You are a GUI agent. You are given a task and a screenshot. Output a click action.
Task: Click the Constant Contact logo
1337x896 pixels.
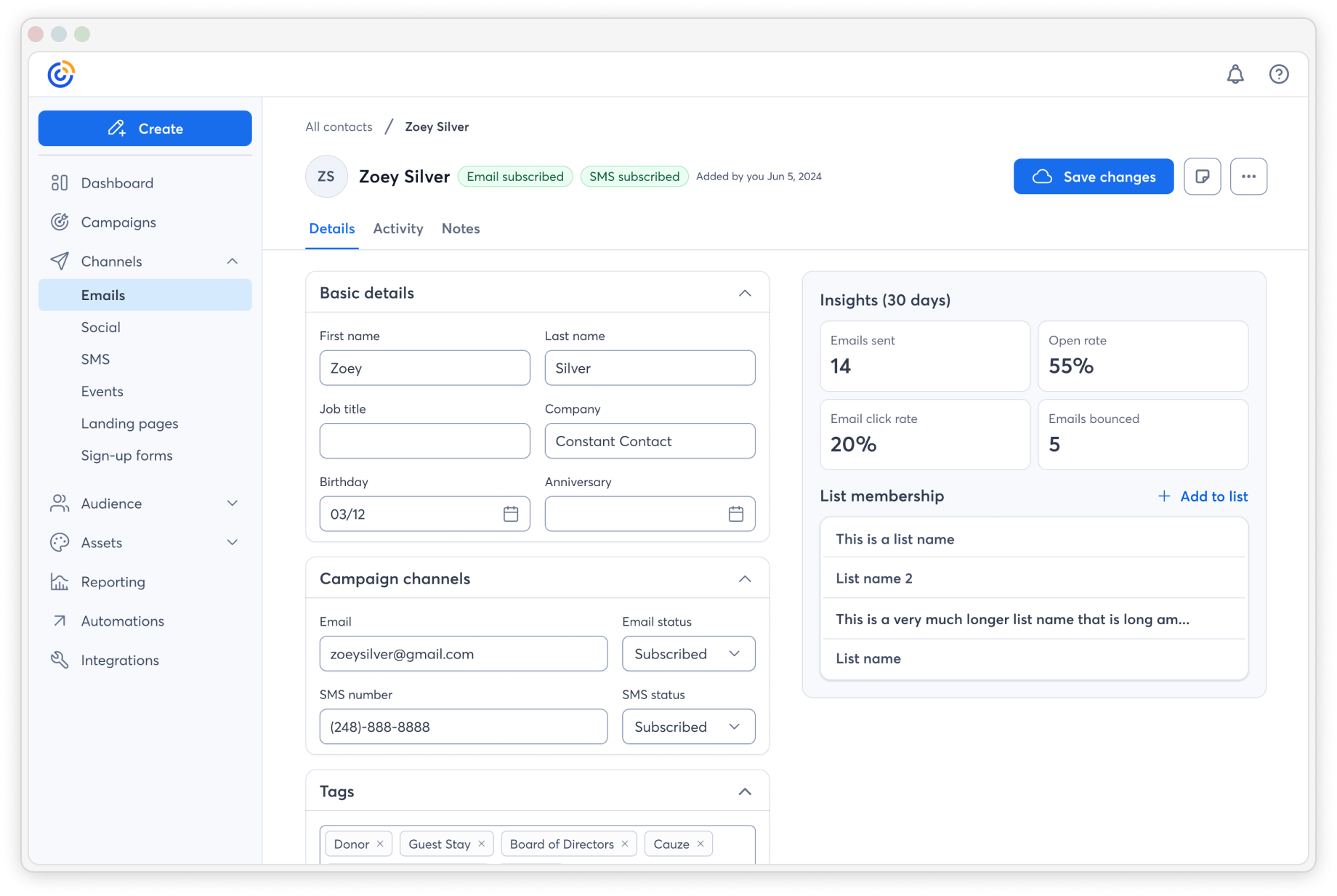pyautogui.click(x=61, y=73)
